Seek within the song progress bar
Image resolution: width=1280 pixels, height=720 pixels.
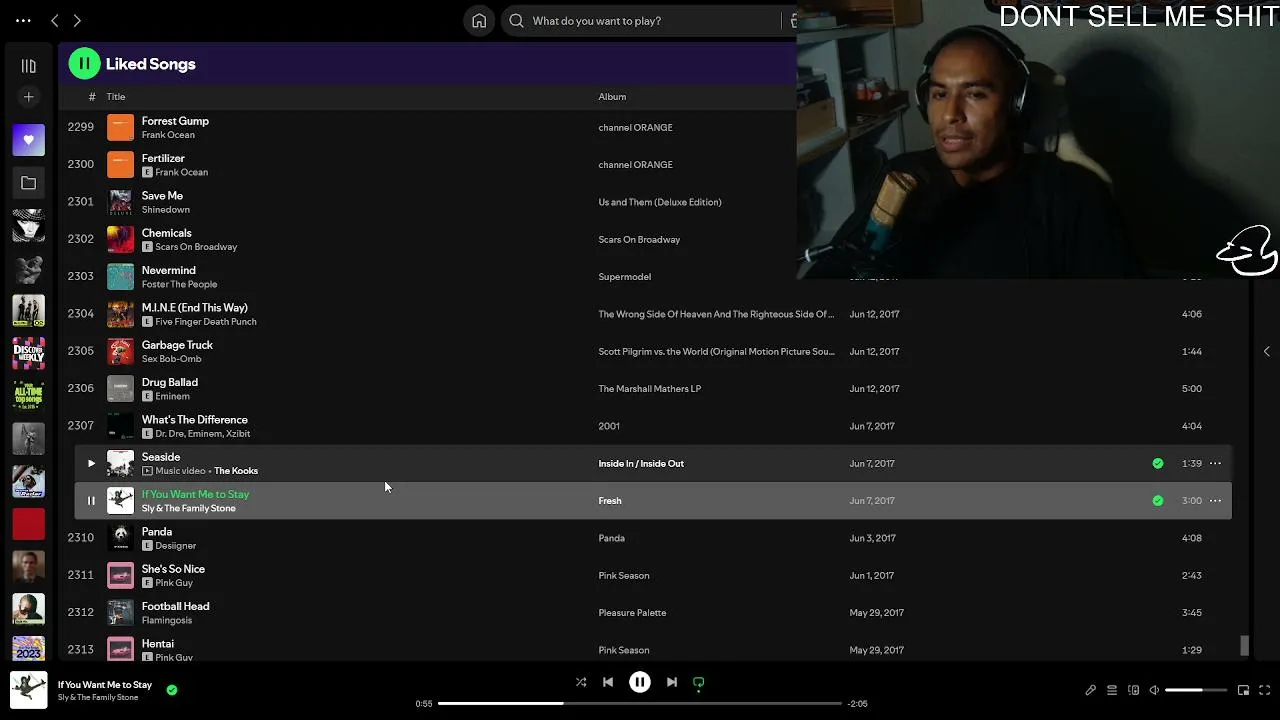(x=640, y=704)
